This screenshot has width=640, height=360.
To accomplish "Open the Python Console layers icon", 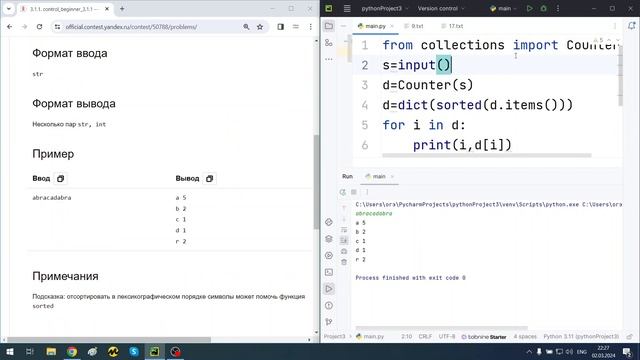I will tap(329, 239).
